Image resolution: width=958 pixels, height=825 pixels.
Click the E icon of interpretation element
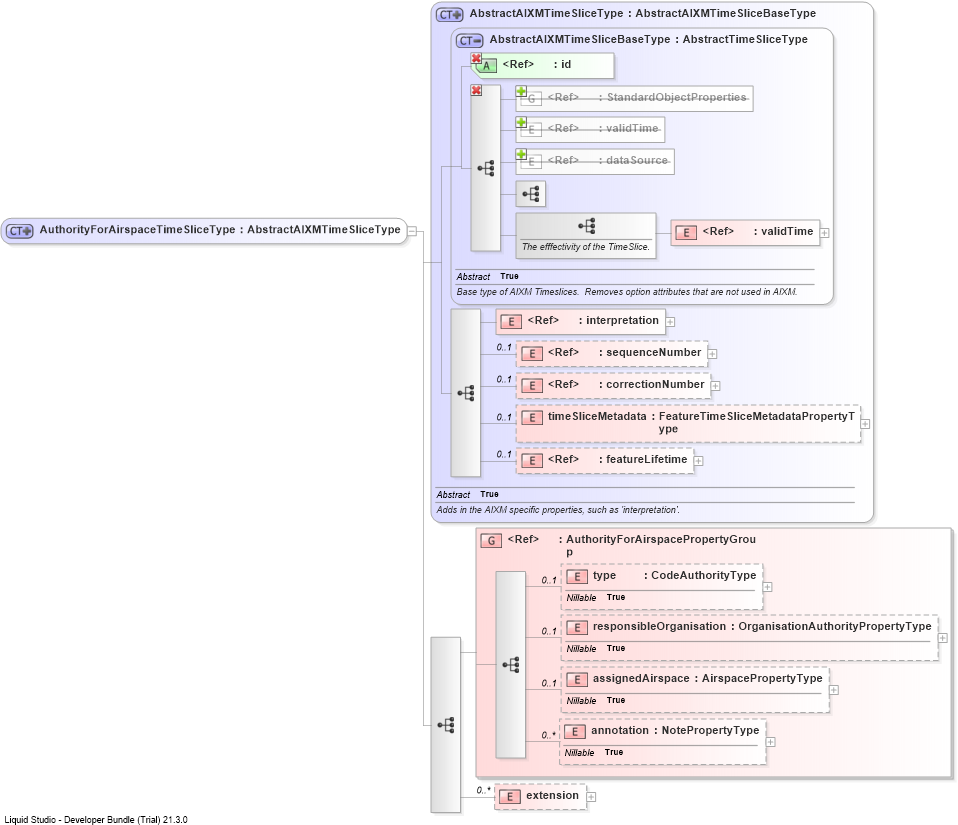coord(511,322)
